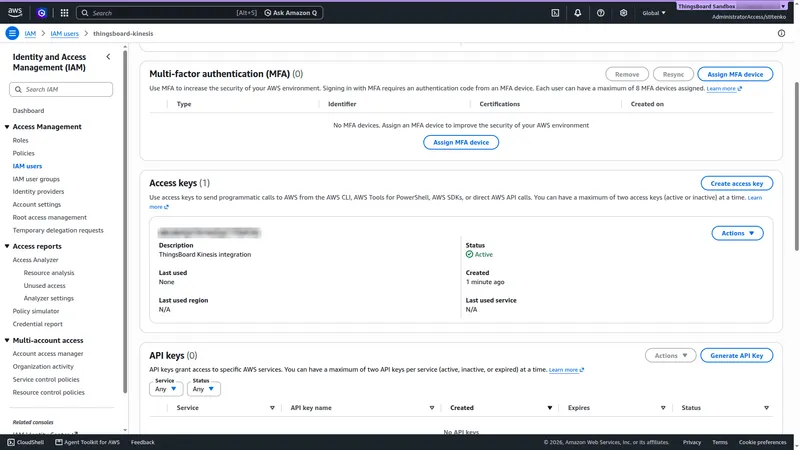The height and width of the screenshot is (450, 800).
Task: Click the Generate API Key button
Action: point(737,356)
